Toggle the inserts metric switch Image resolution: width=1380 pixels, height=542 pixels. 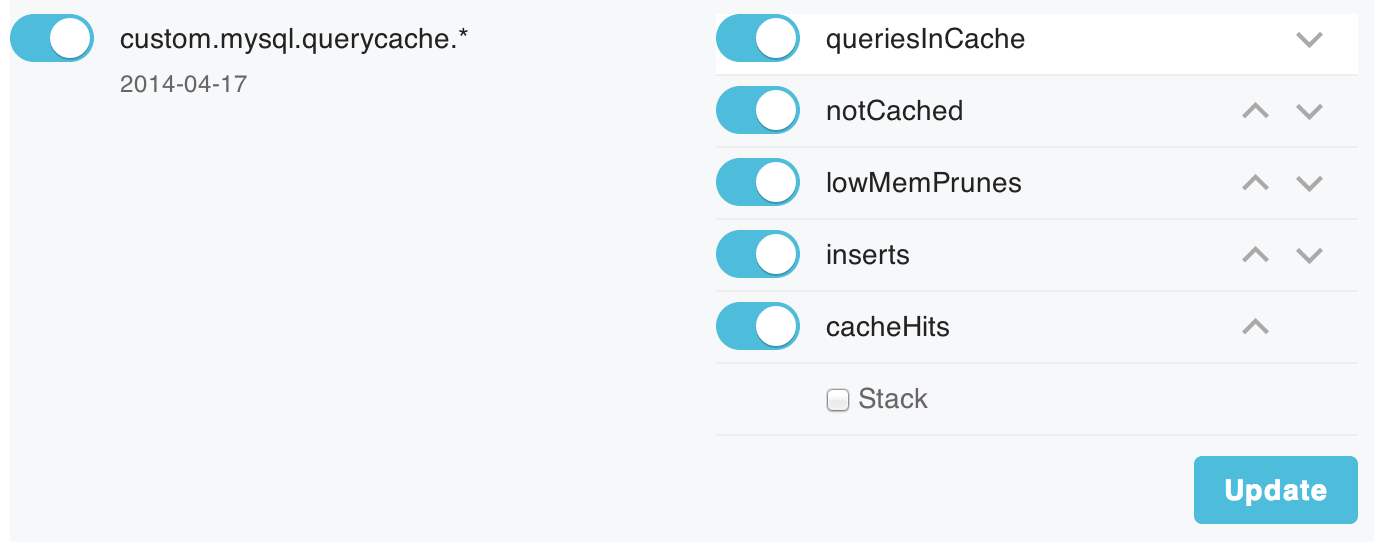pos(758,254)
